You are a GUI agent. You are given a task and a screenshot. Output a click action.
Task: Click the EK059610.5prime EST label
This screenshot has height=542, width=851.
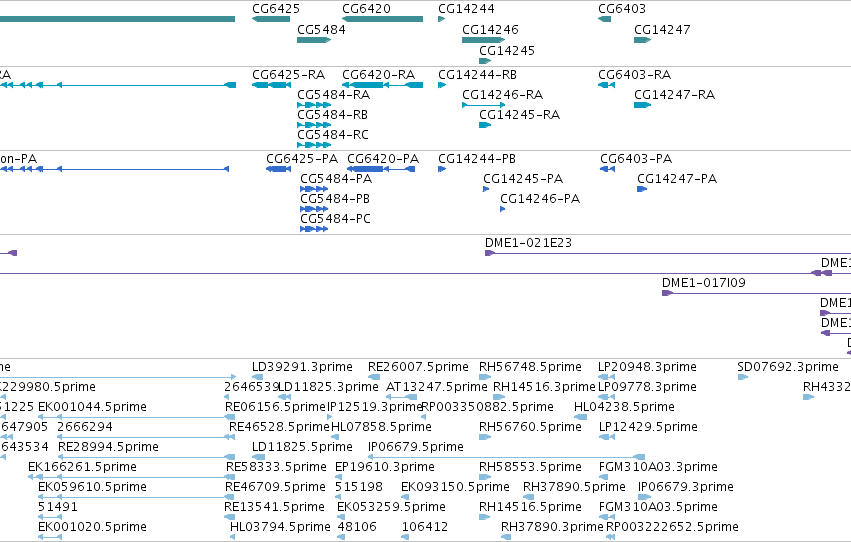92,488
